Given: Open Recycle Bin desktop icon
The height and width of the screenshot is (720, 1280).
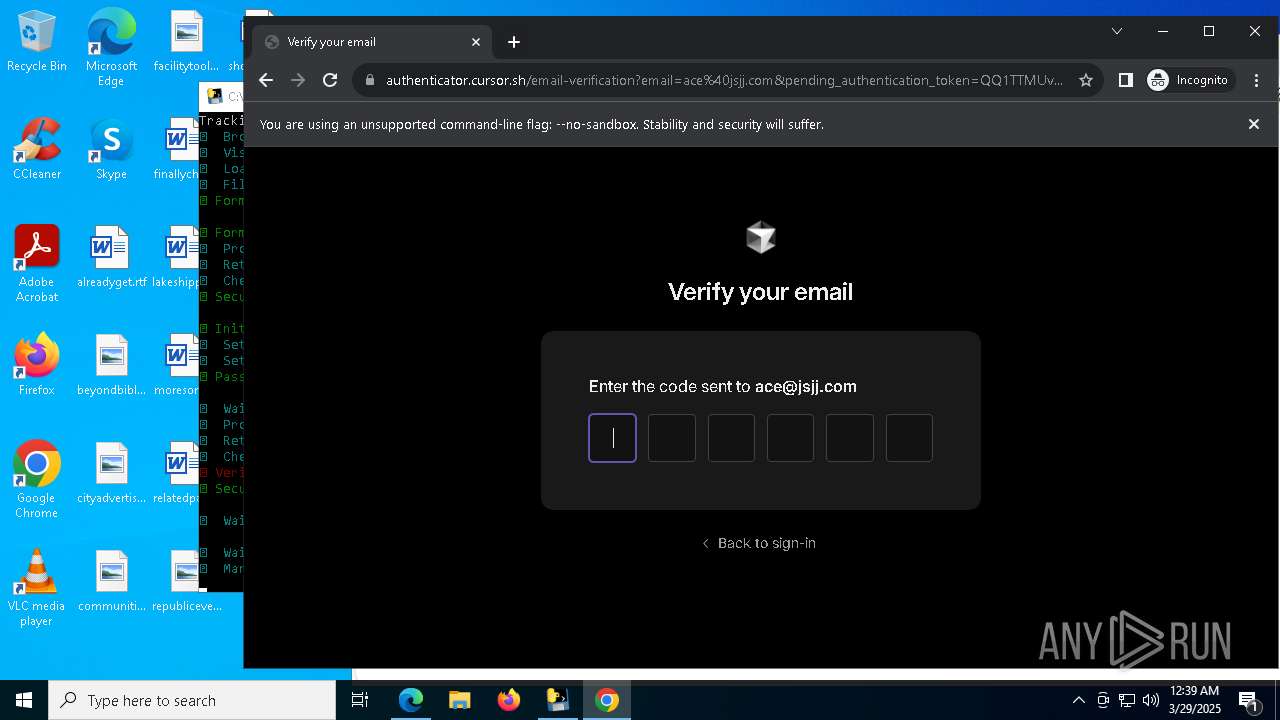Looking at the screenshot, I should point(36,42).
